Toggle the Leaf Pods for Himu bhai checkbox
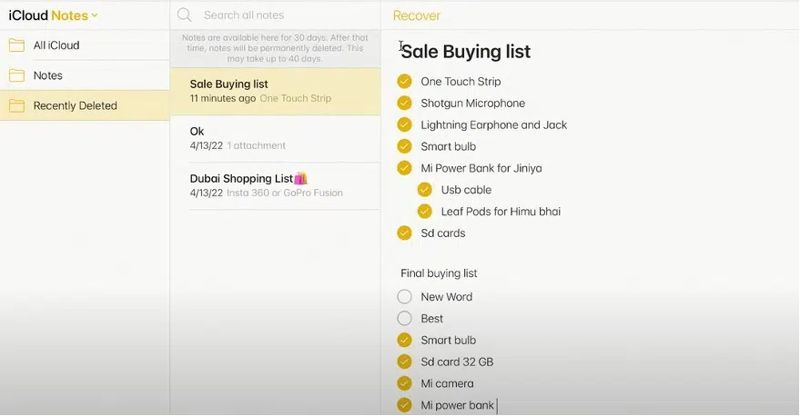The height and width of the screenshot is (416, 800). tap(424, 211)
